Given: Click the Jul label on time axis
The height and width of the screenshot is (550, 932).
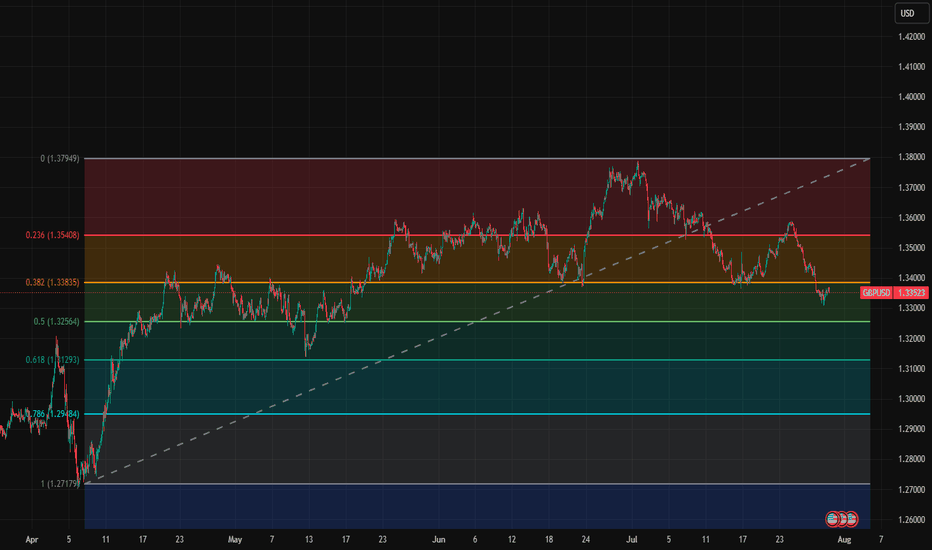Looking at the screenshot, I should point(632,540).
